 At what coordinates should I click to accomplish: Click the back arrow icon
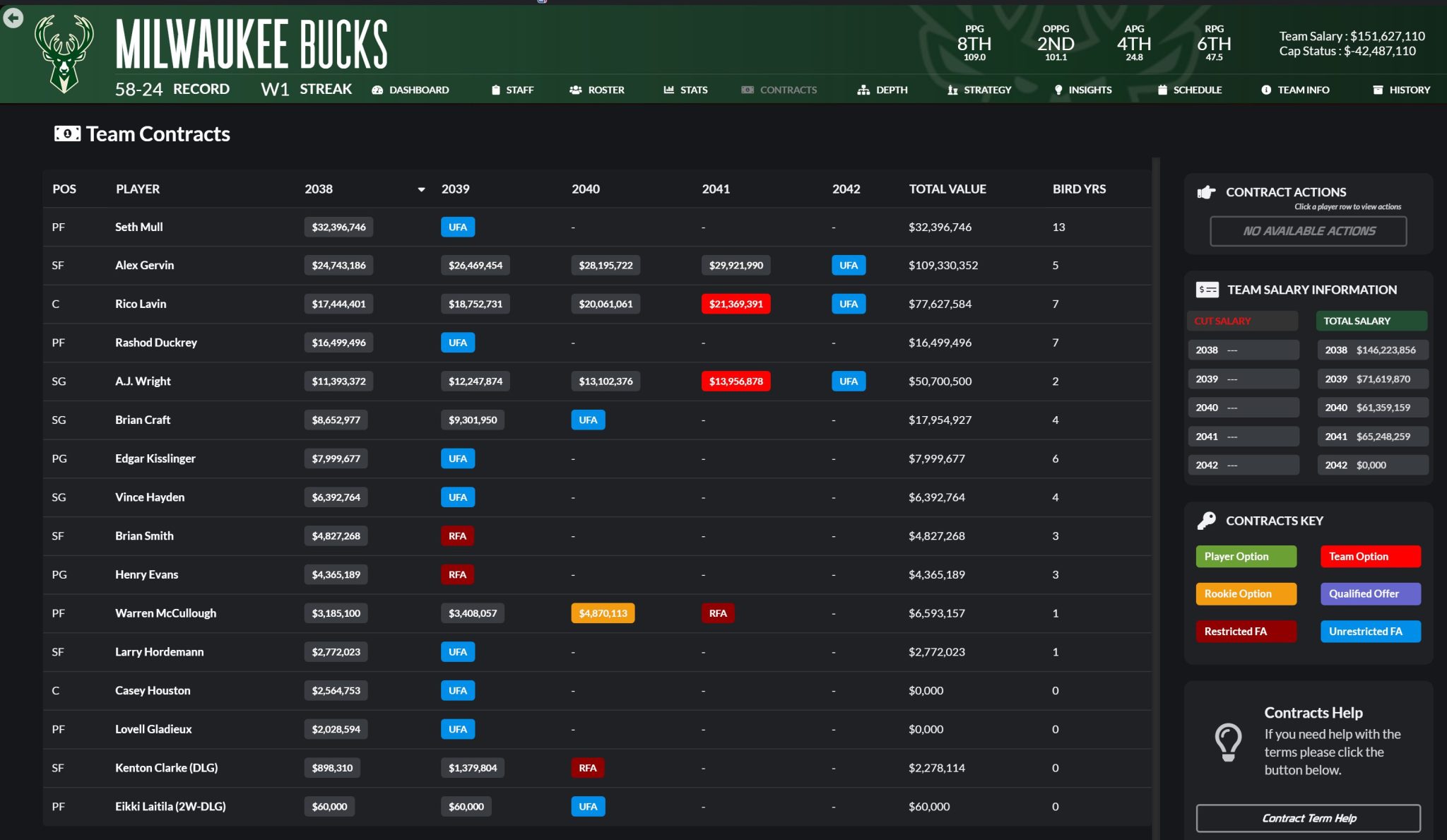[13, 18]
